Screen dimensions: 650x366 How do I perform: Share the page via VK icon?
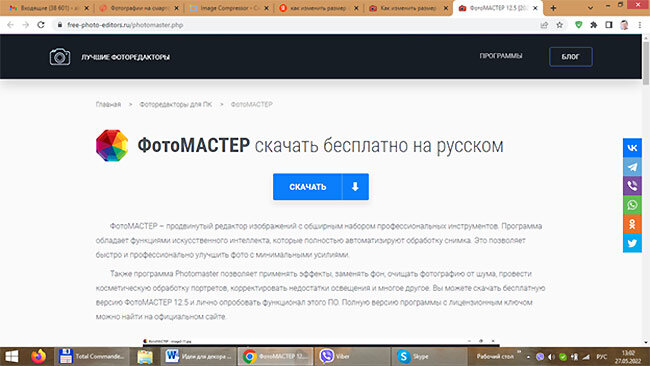click(632, 148)
